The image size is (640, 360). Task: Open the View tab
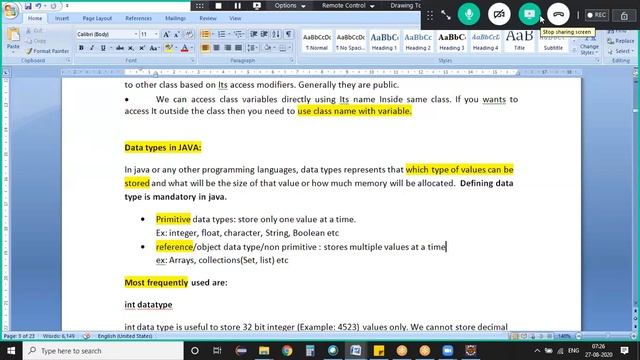(235, 18)
